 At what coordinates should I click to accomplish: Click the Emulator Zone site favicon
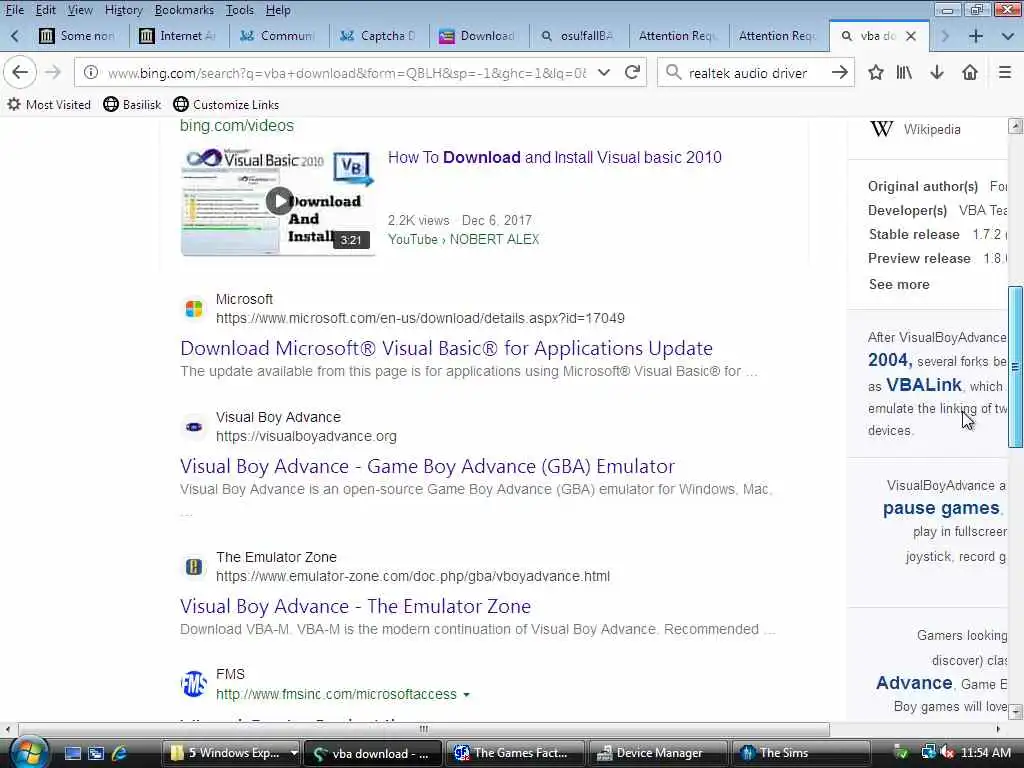pyautogui.click(x=194, y=566)
